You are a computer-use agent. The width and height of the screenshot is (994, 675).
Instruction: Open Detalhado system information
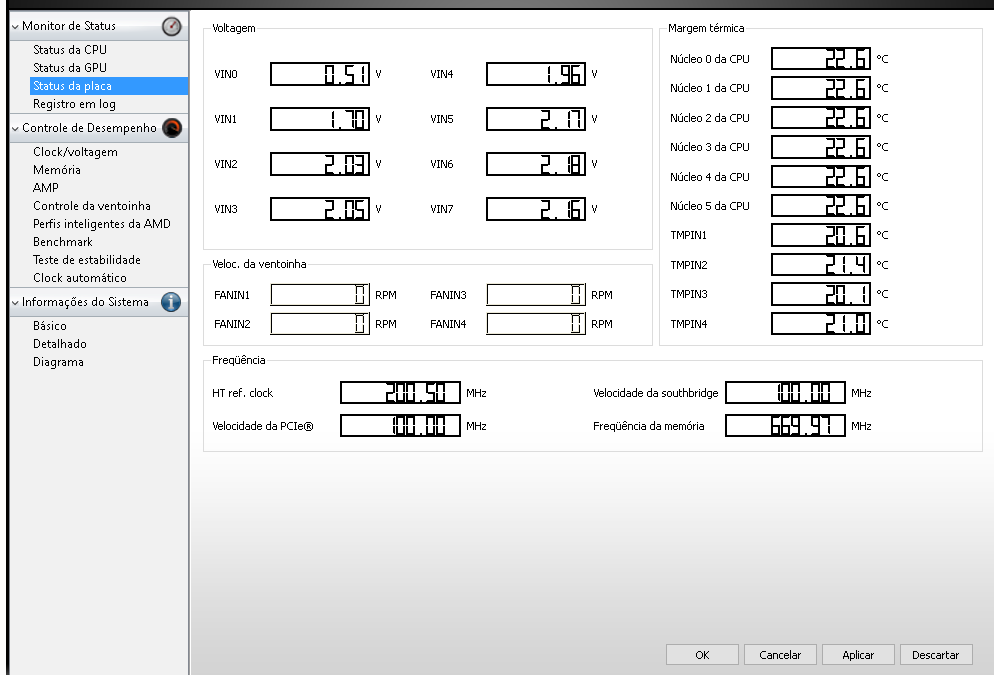60,344
